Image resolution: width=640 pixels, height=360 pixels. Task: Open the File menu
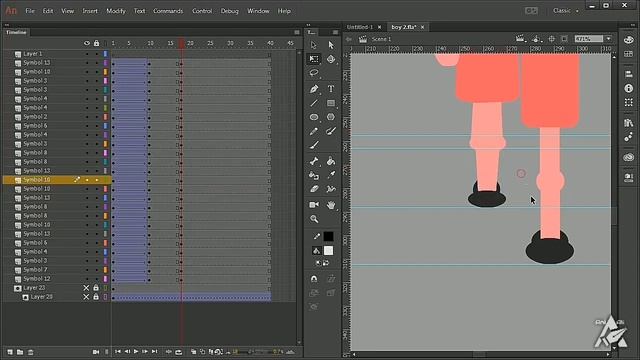click(30, 11)
